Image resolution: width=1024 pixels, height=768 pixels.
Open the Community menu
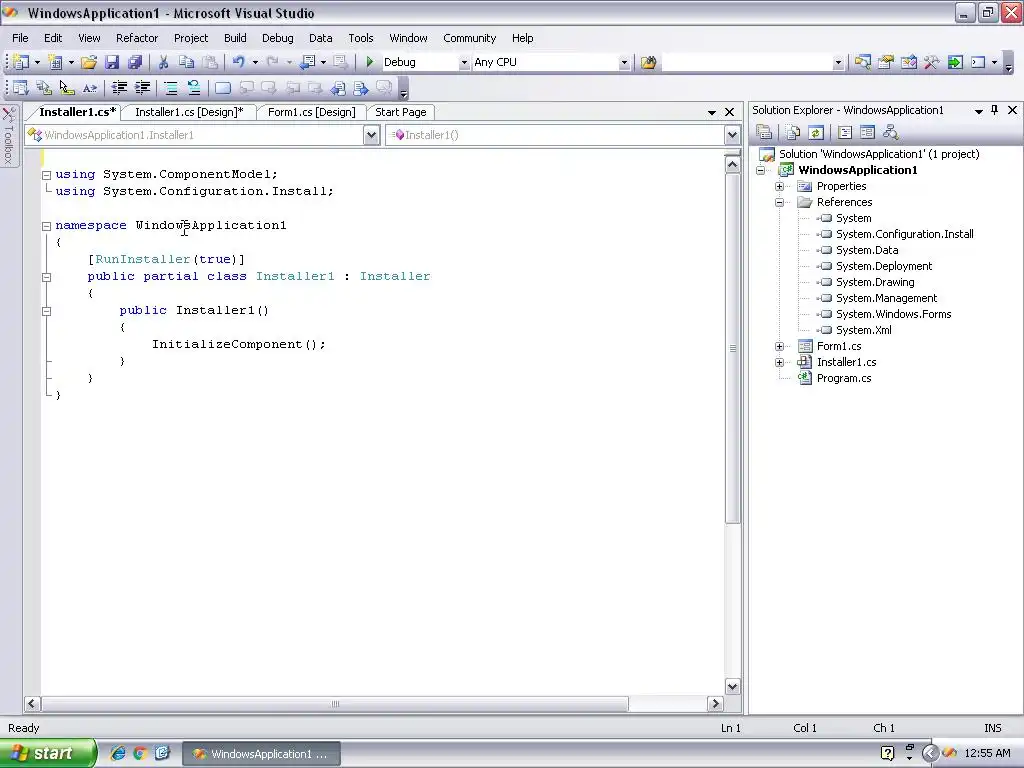tap(470, 38)
